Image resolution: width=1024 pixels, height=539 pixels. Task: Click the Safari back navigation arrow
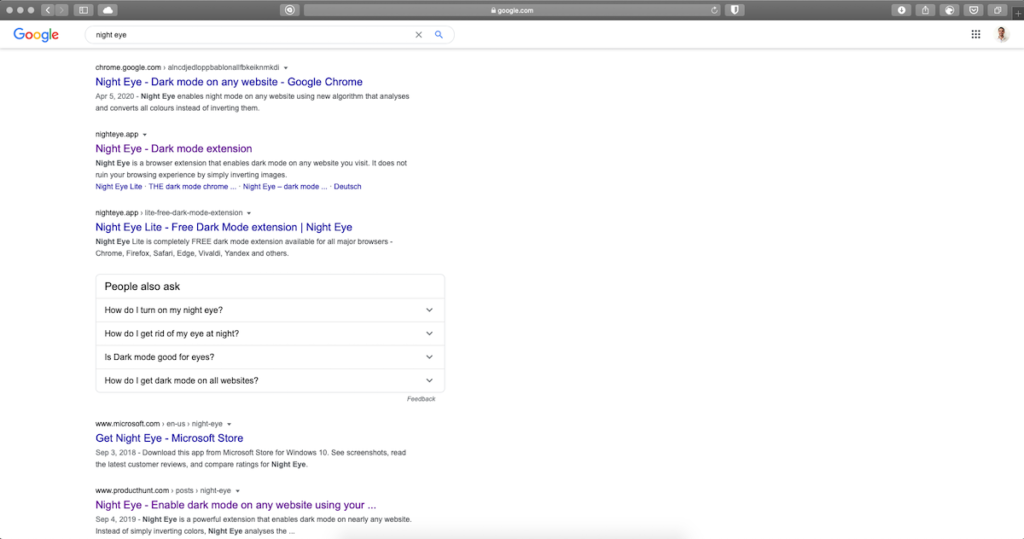click(x=47, y=10)
